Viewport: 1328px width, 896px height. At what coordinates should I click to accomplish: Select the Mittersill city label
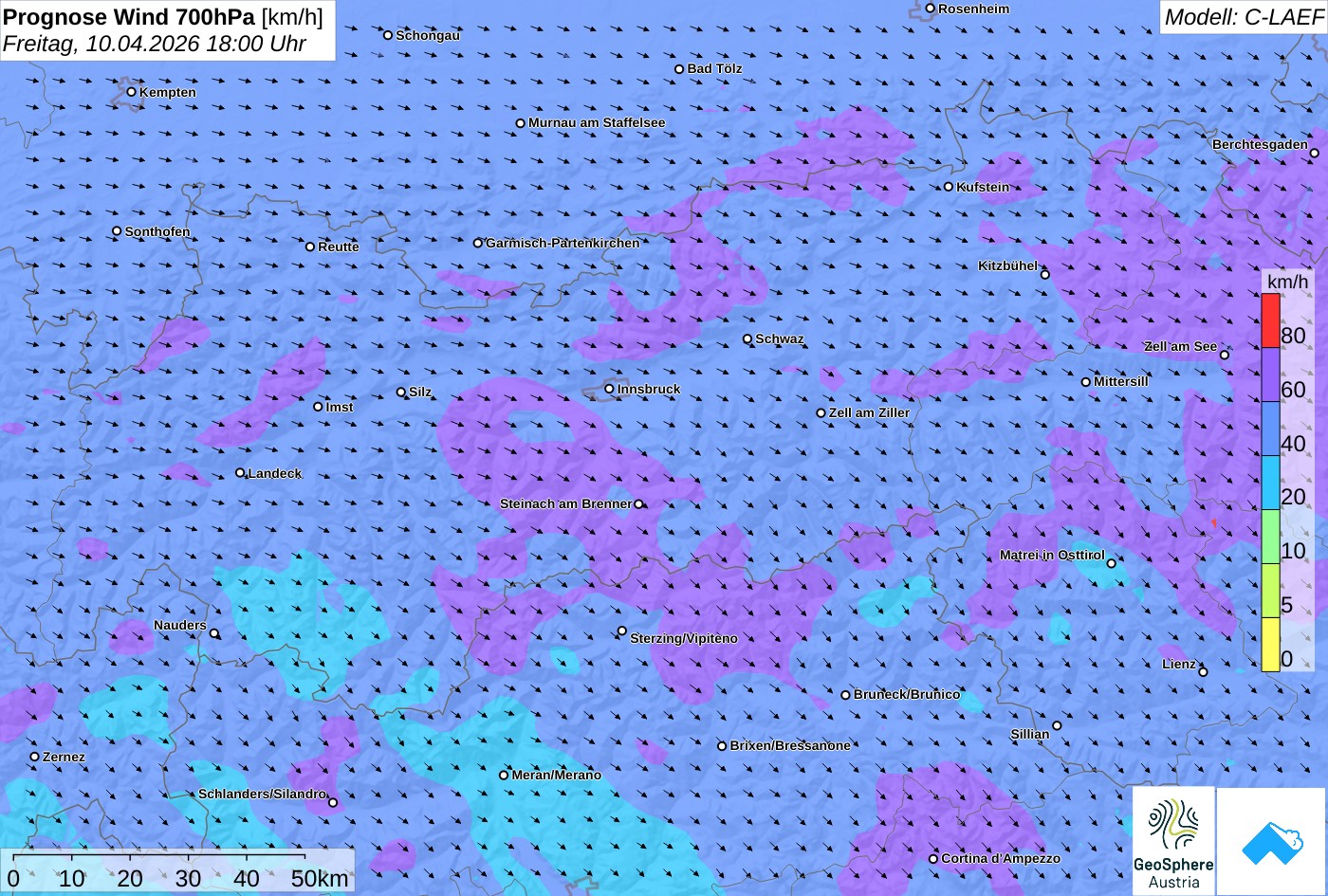[x=1121, y=381]
